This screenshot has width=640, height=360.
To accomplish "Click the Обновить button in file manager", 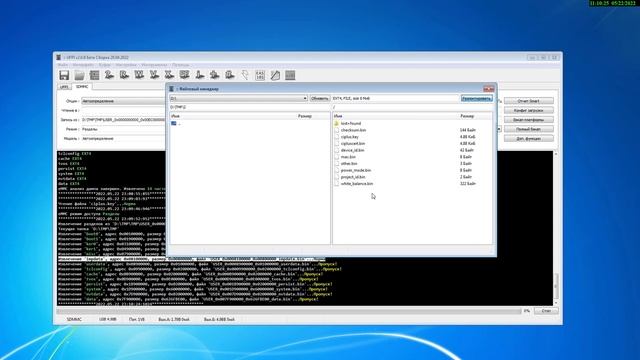I will pyautogui.click(x=320, y=98).
